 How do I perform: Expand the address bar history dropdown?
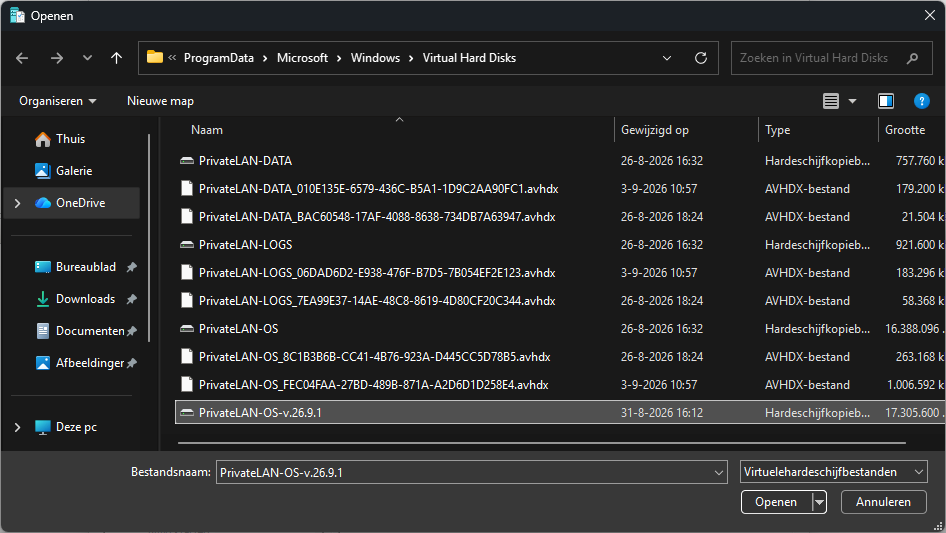667,58
